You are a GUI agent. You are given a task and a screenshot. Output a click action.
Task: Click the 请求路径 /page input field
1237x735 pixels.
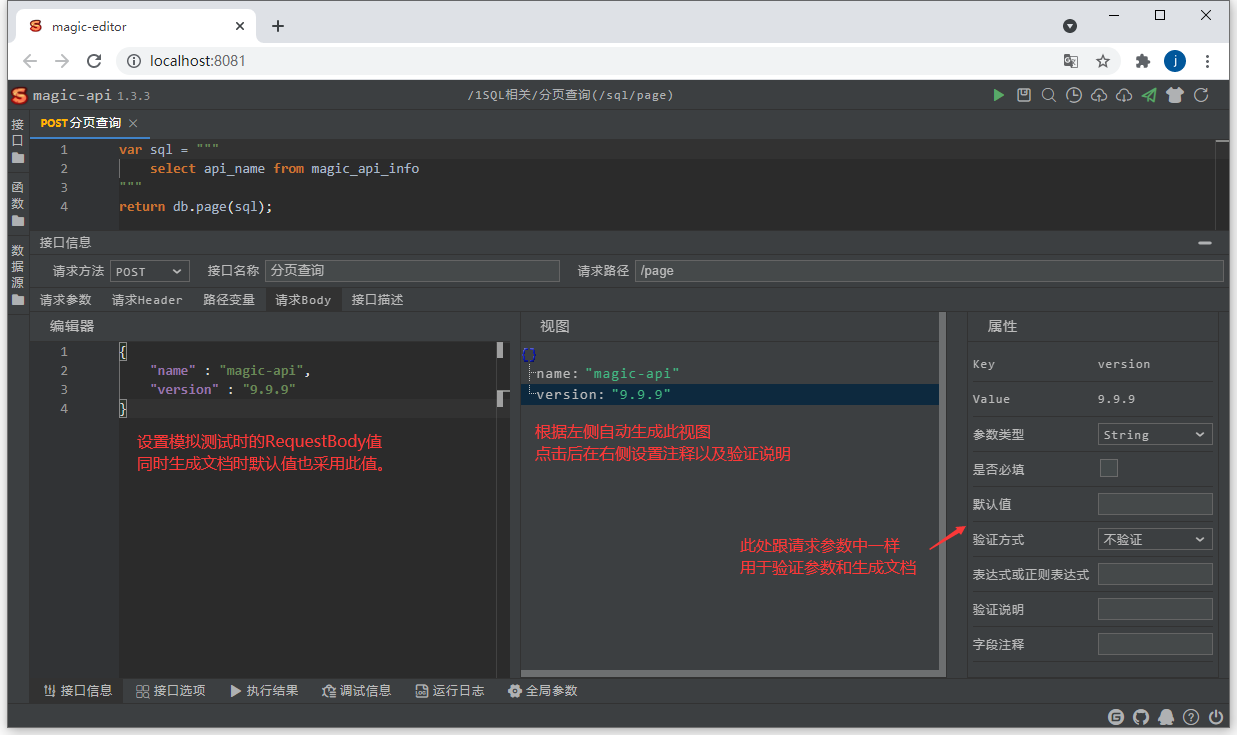coord(929,271)
